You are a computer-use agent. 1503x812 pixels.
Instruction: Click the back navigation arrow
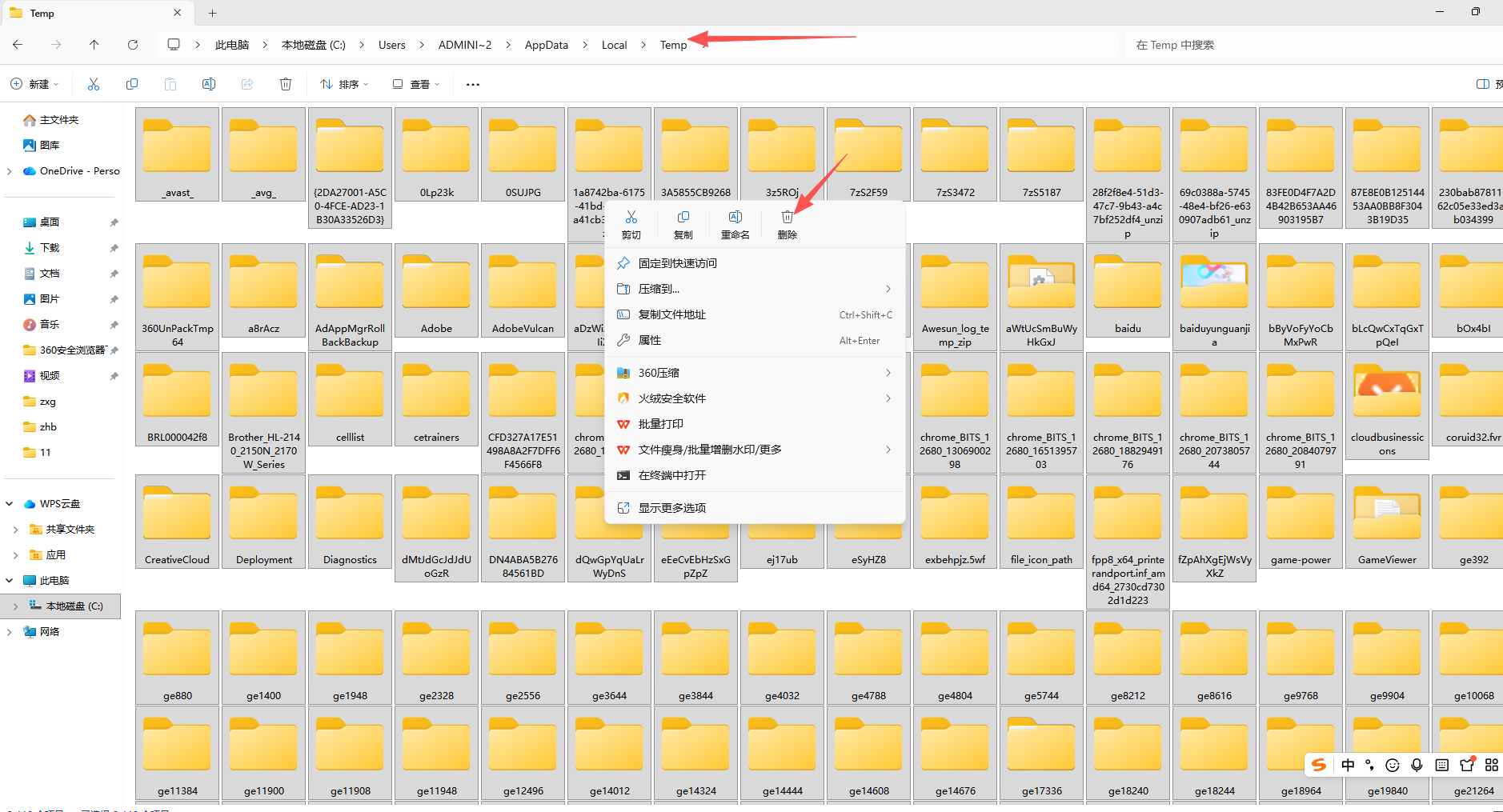pyautogui.click(x=18, y=45)
